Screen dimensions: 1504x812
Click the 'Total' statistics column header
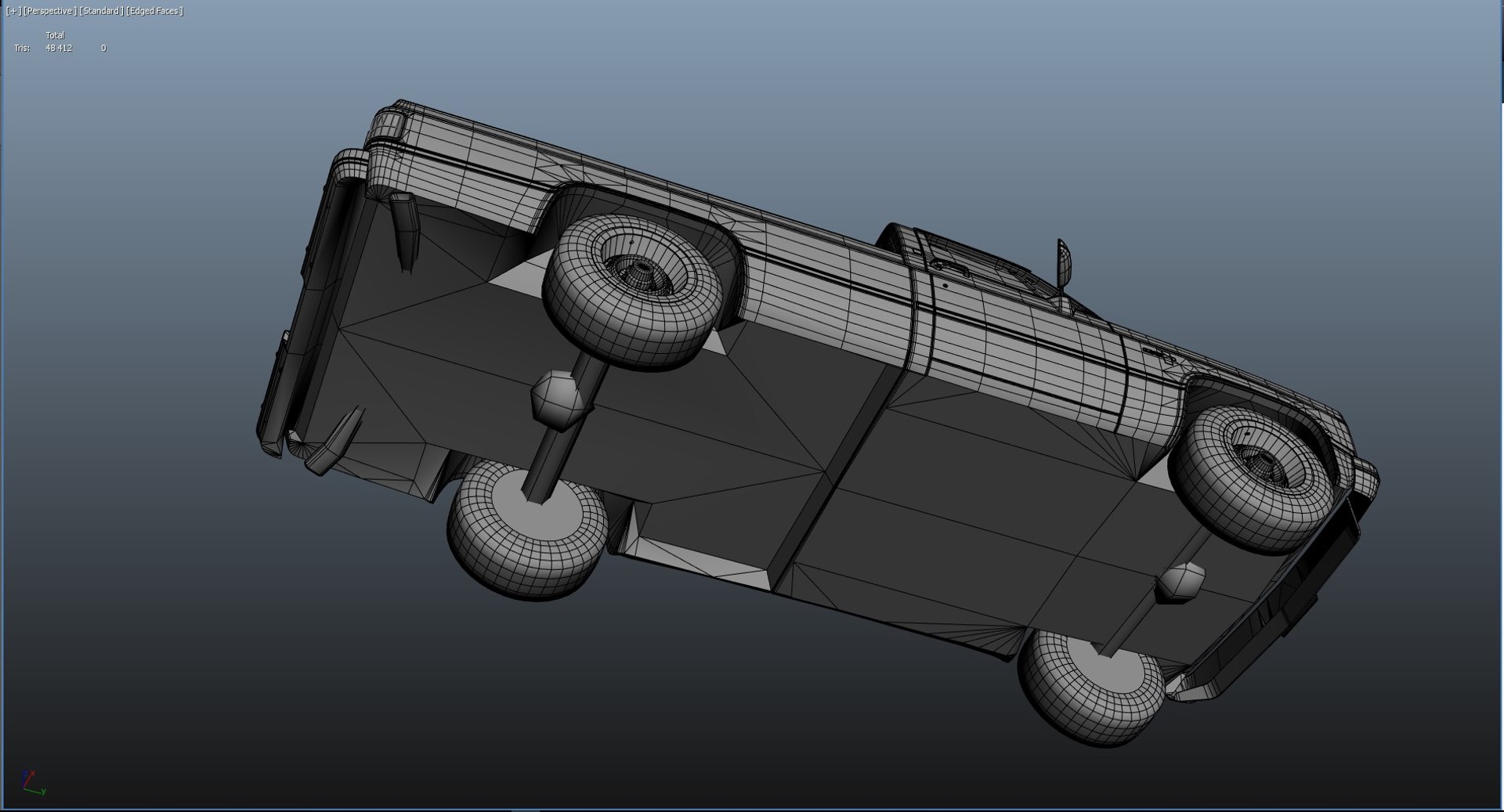[55, 35]
